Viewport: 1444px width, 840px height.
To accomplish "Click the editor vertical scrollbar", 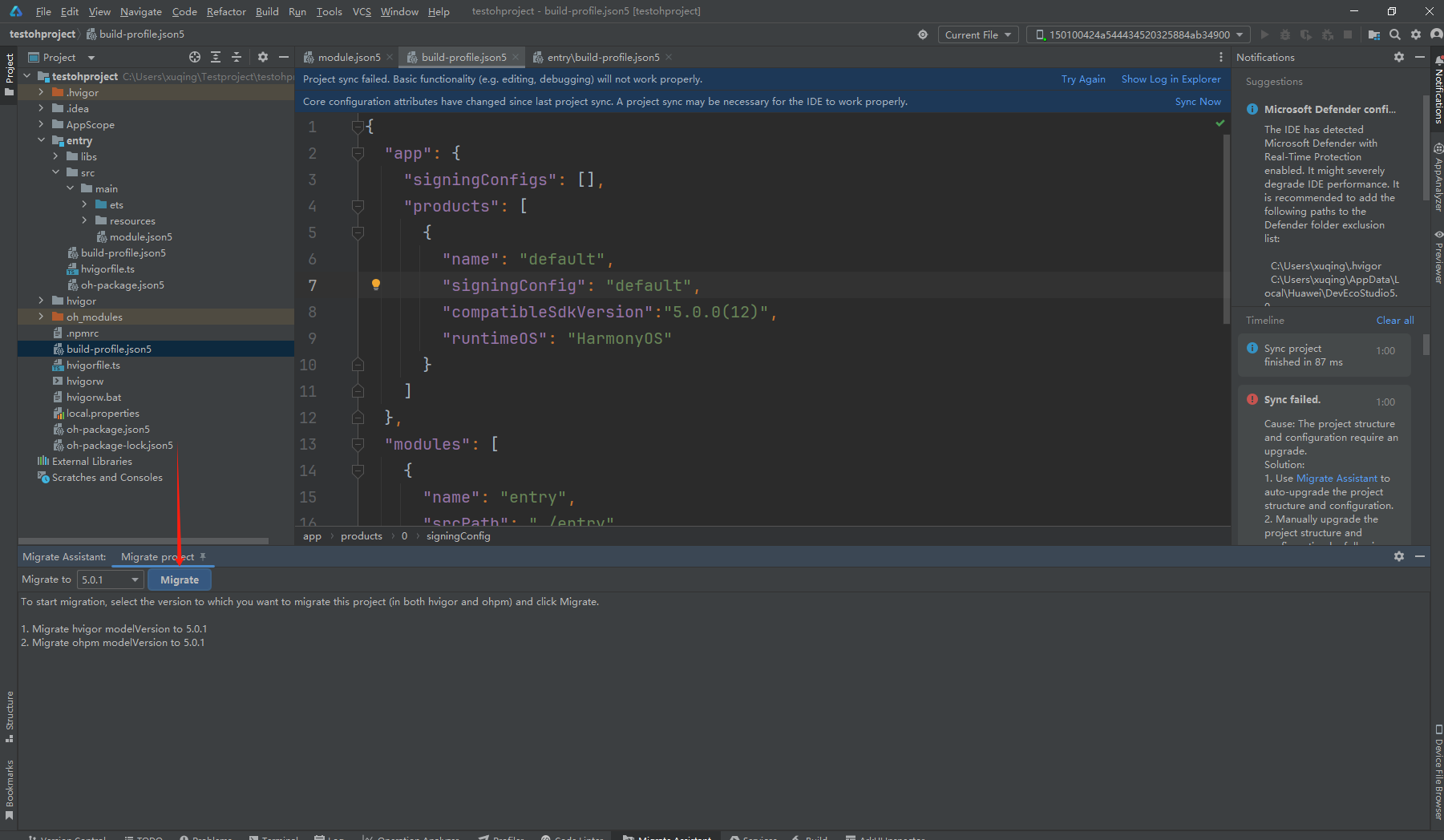I will click(x=1226, y=229).
